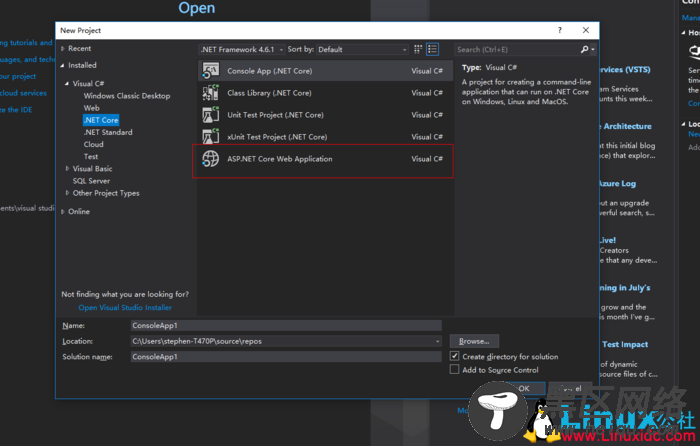The height and width of the screenshot is (446, 700).
Task: Click the search magnifier icon
Action: [x=584, y=50]
